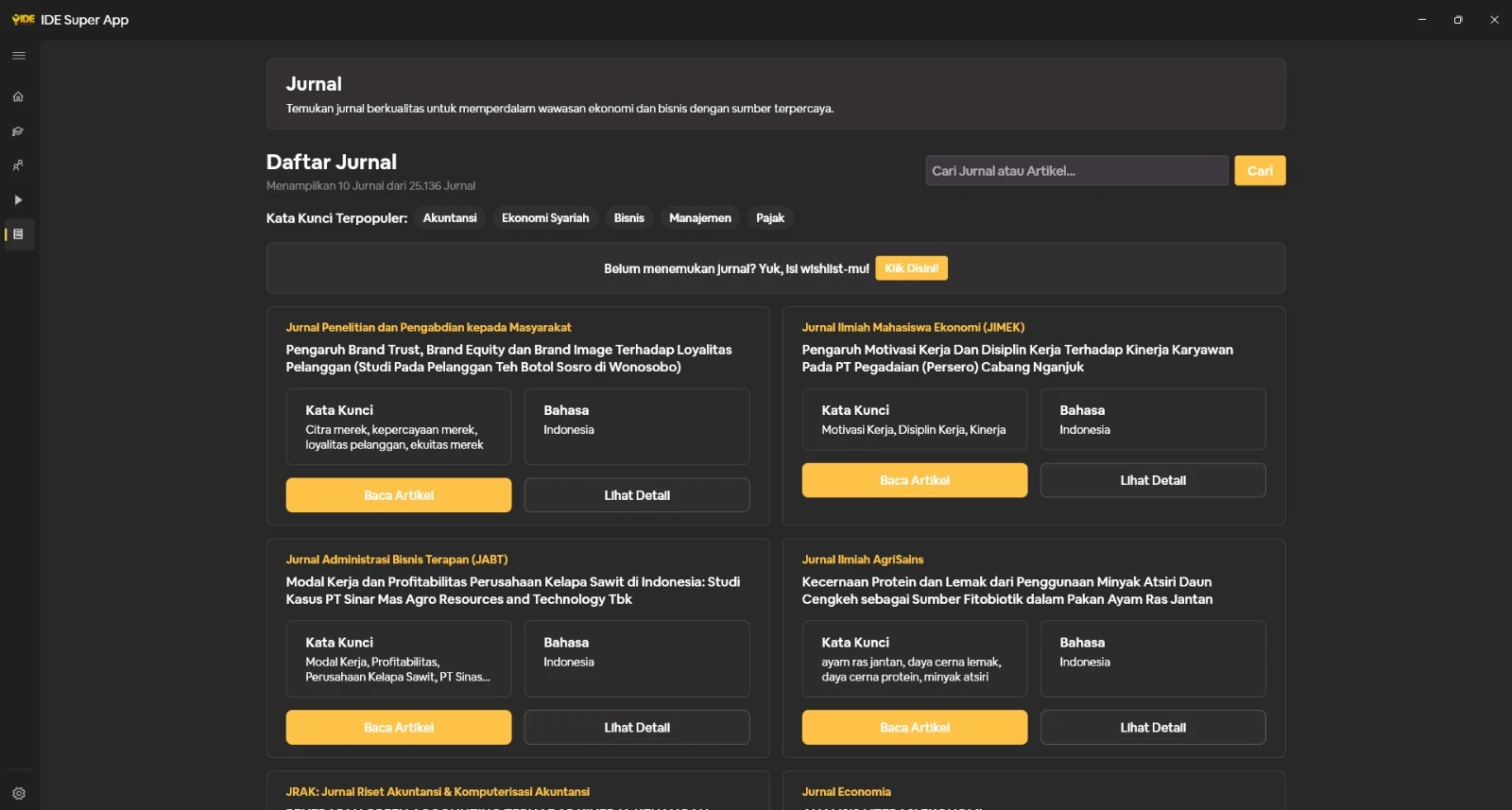Open Jurnal Ilmiah Mahasiswa Ekonomi (JIMEK) link

coord(913,328)
